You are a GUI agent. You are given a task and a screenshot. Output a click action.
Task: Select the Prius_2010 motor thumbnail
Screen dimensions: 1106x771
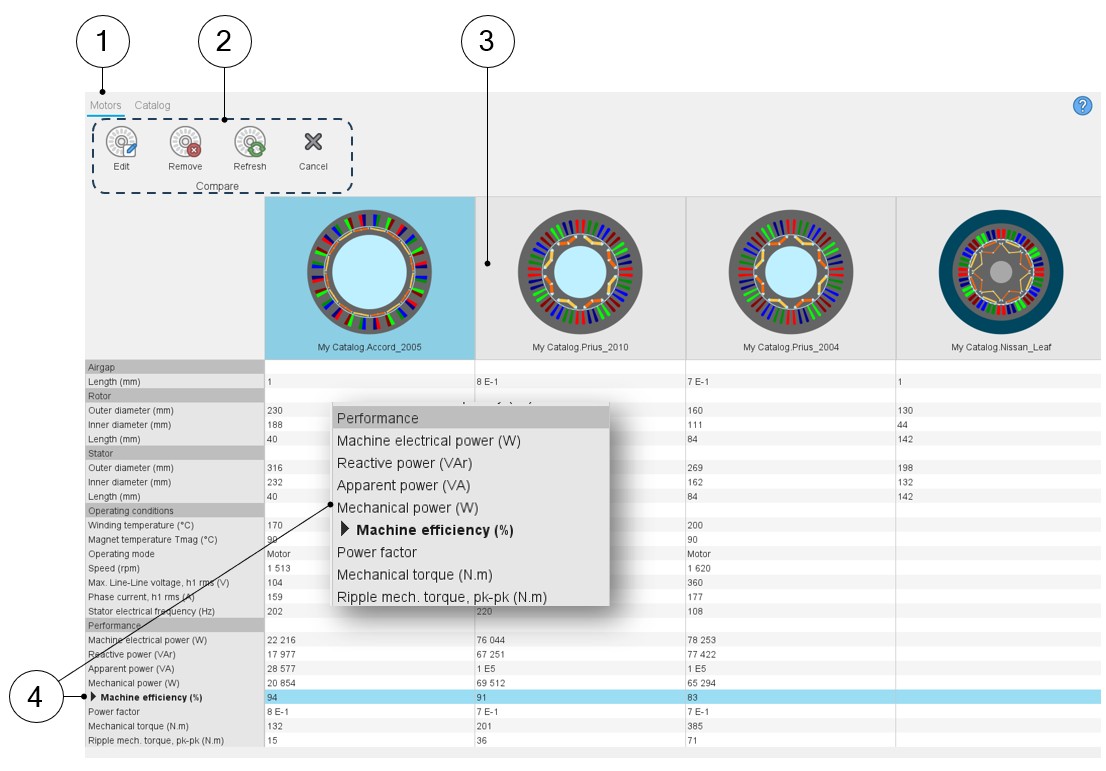click(580, 271)
